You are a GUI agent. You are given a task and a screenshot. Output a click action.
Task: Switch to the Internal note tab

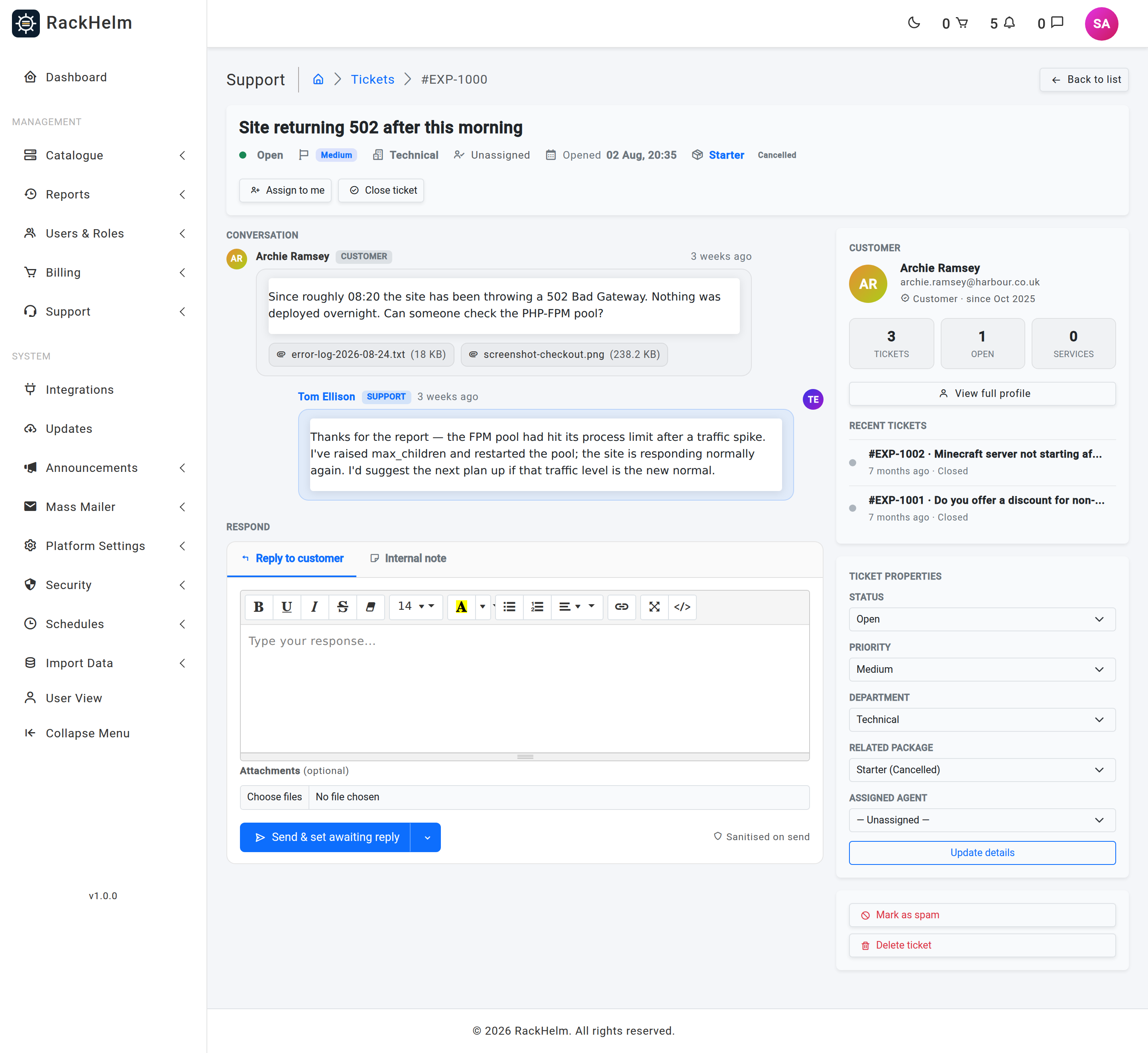[x=408, y=558]
